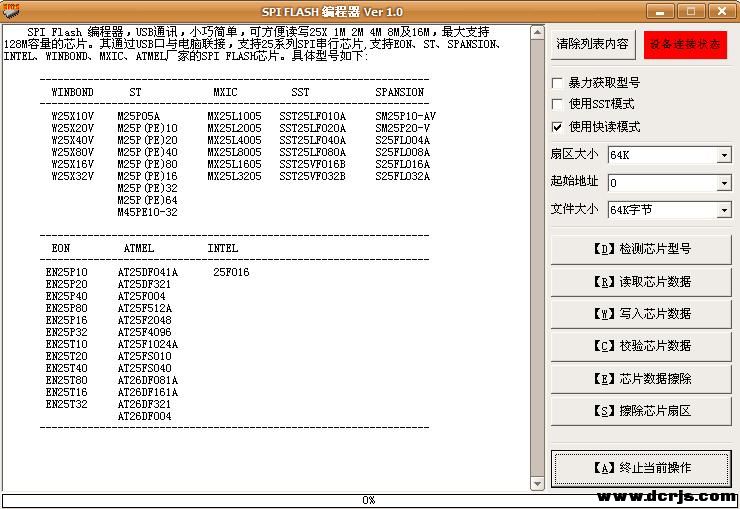Click chip entry SST25VF032B
This screenshot has width=740, height=509.
312,176
